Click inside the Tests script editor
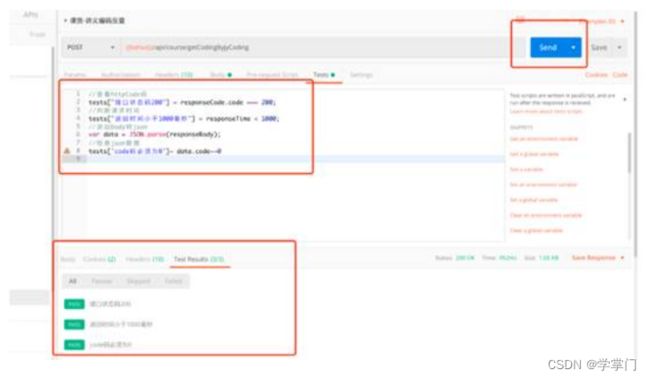Screen dimensions: 650x379 point(283,166)
